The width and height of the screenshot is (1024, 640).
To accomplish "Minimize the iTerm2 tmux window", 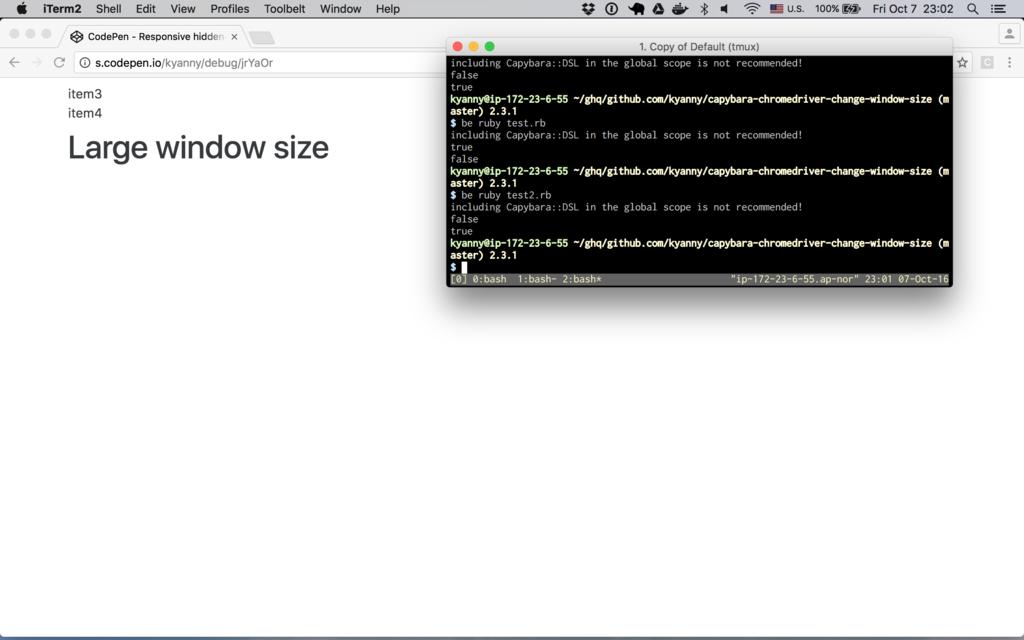I will pyautogui.click(x=473, y=46).
